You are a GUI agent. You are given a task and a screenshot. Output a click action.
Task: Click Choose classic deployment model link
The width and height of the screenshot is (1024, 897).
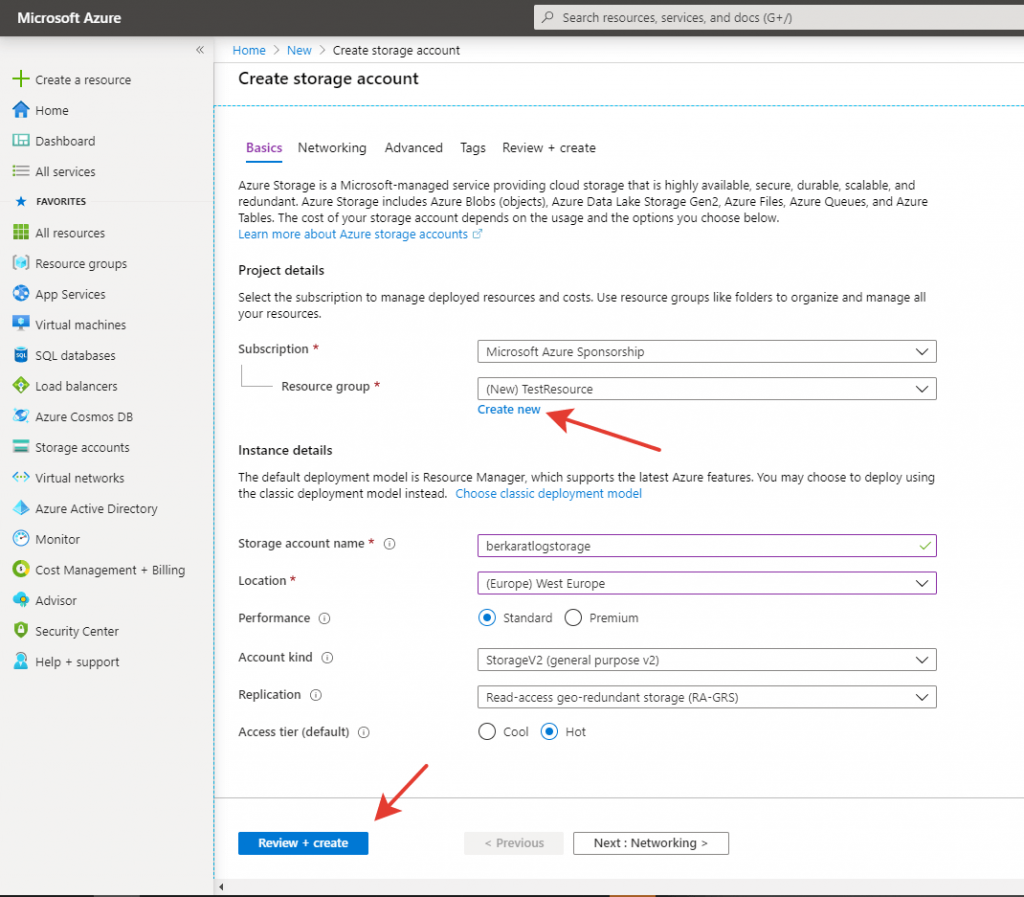click(x=549, y=494)
